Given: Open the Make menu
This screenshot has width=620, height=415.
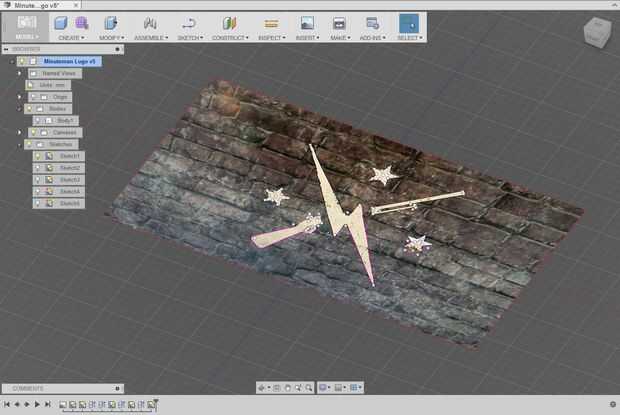Looking at the screenshot, I should (340, 38).
